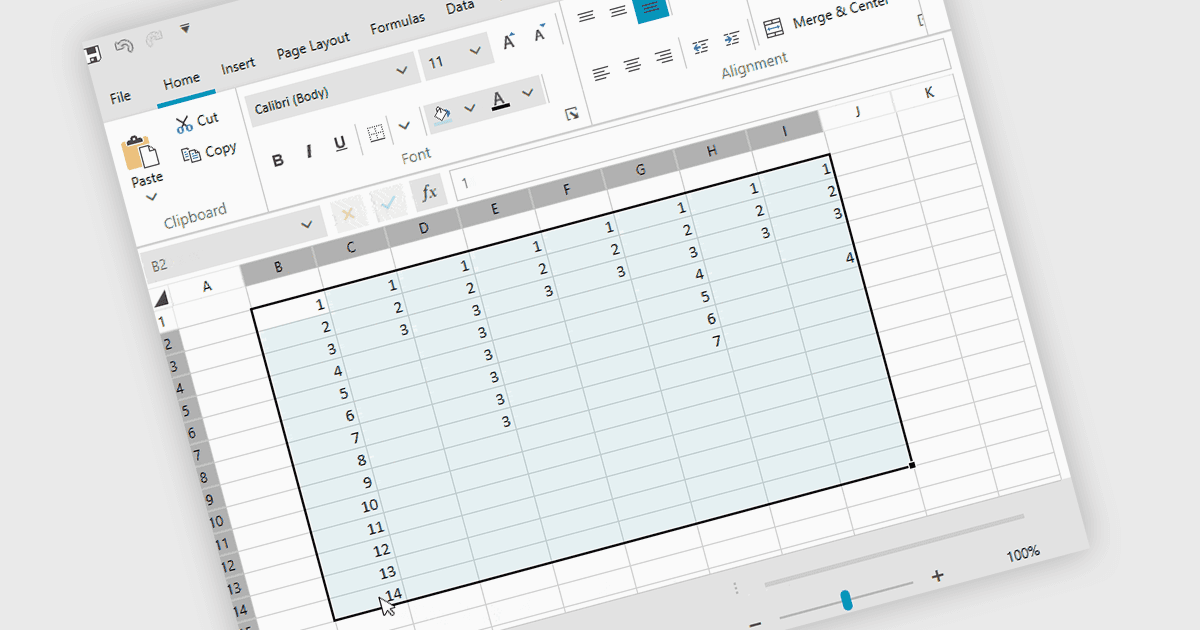The height and width of the screenshot is (630, 1200).
Task: Expand the Font Color dropdown arrow
Action: click(529, 93)
